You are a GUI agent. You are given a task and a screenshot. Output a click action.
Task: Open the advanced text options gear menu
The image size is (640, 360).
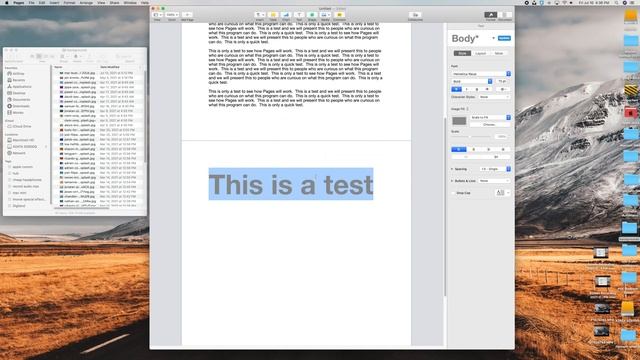pyautogui.click(x=503, y=89)
